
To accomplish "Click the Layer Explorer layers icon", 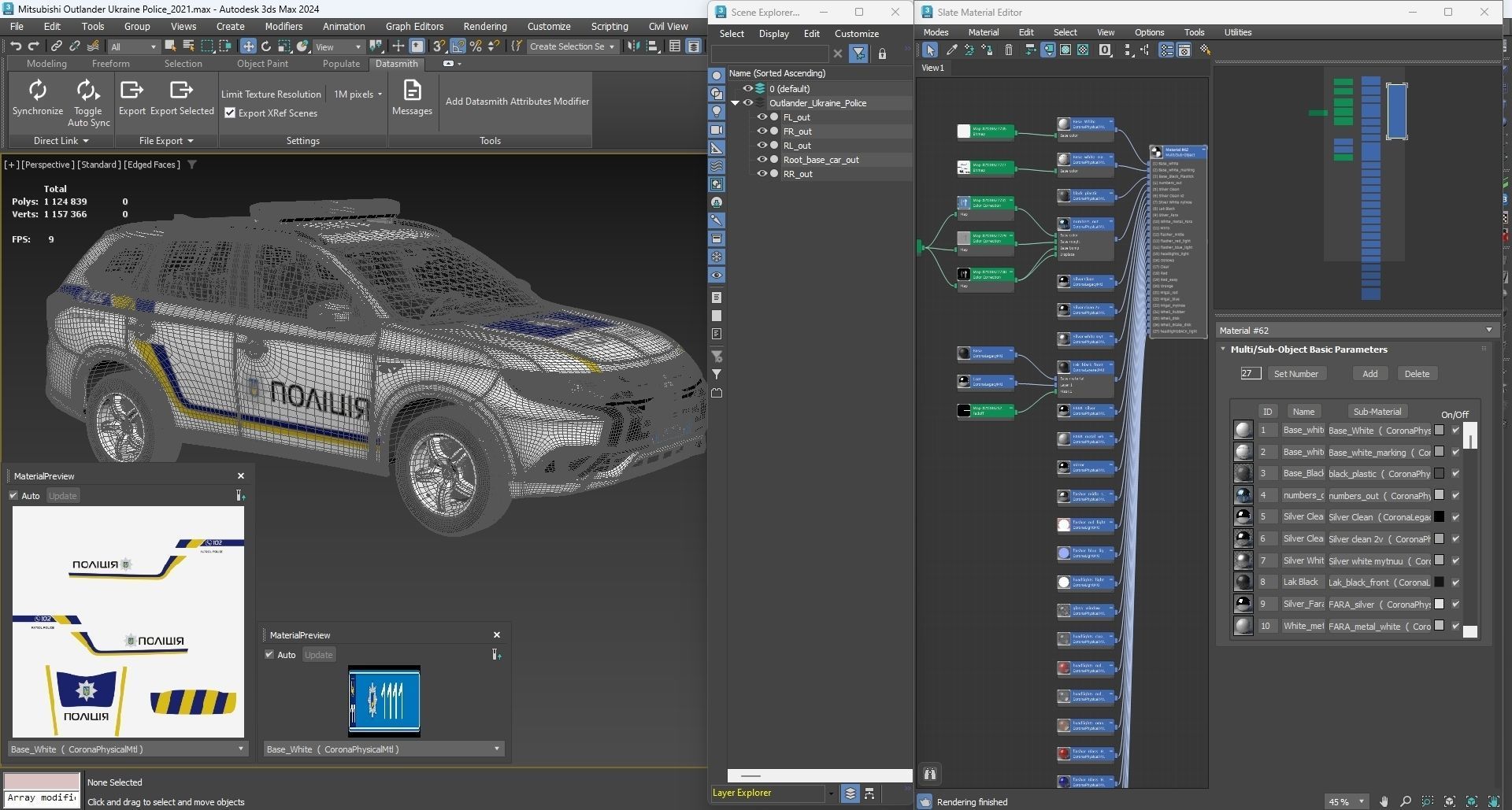I will pos(850,793).
